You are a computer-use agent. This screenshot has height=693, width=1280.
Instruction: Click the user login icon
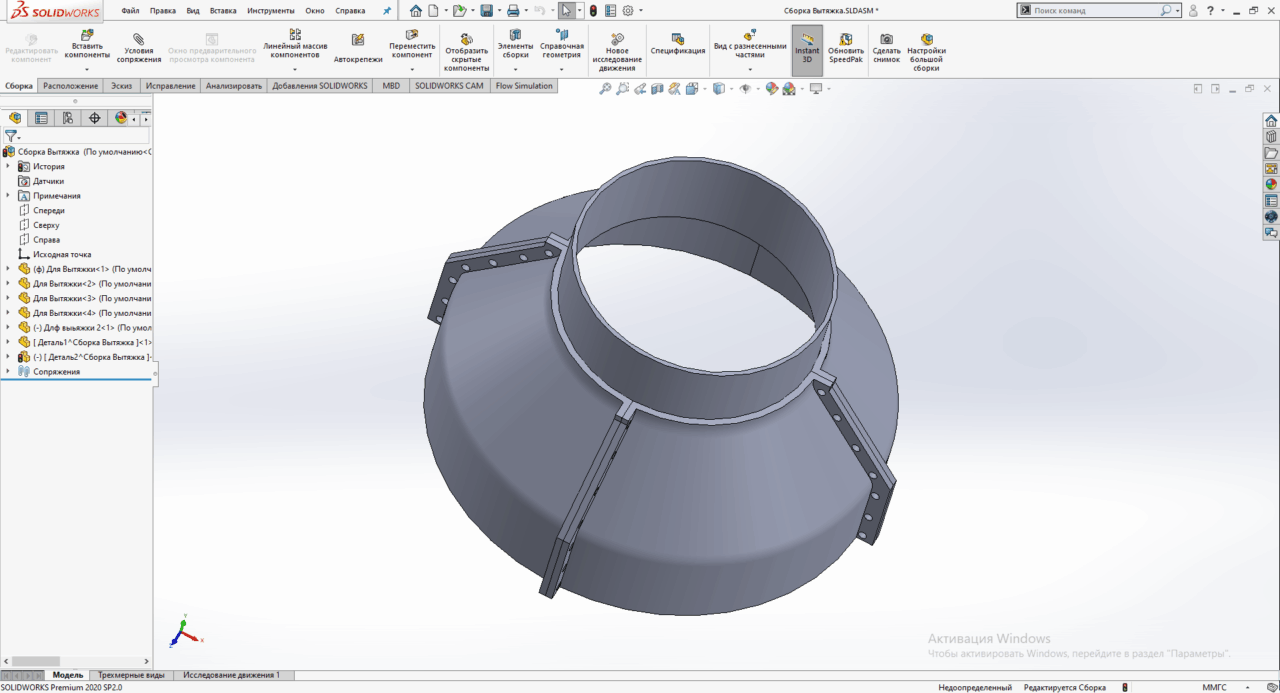coord(1192,10)
